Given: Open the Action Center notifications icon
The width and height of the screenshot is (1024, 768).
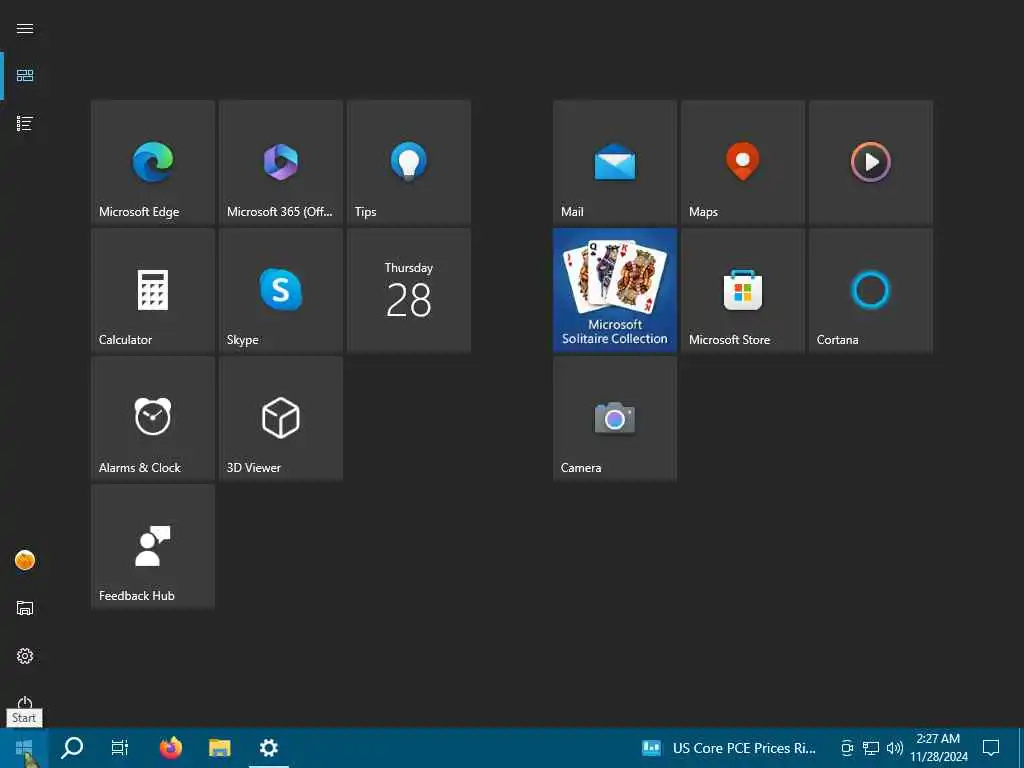Looking at the screenshot, I should (991, 748).
